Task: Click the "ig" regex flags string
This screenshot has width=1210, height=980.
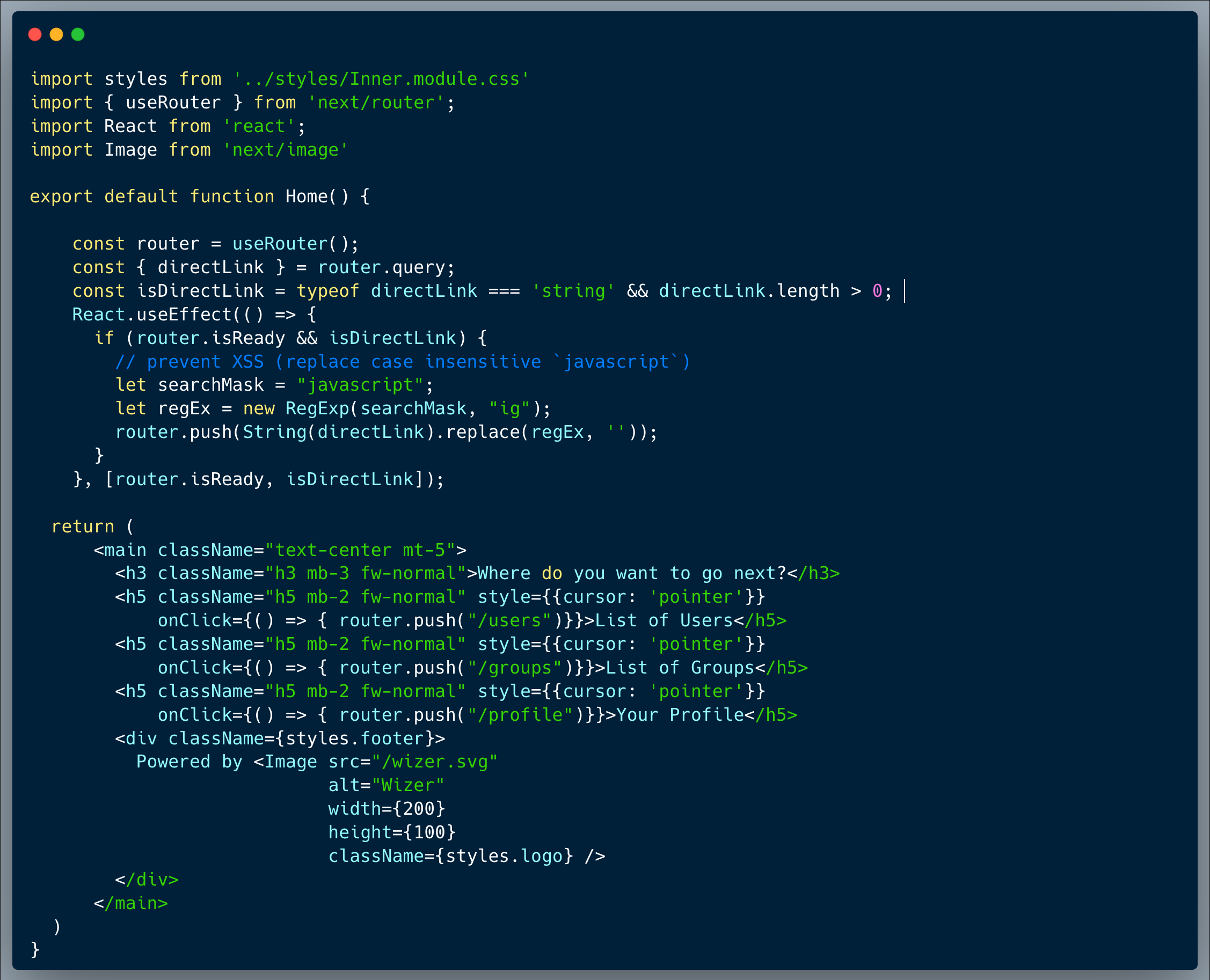Action: point(510,409)
